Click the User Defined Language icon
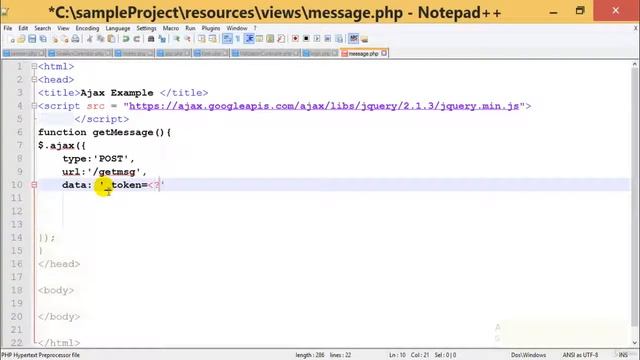 tap(260, 39)
